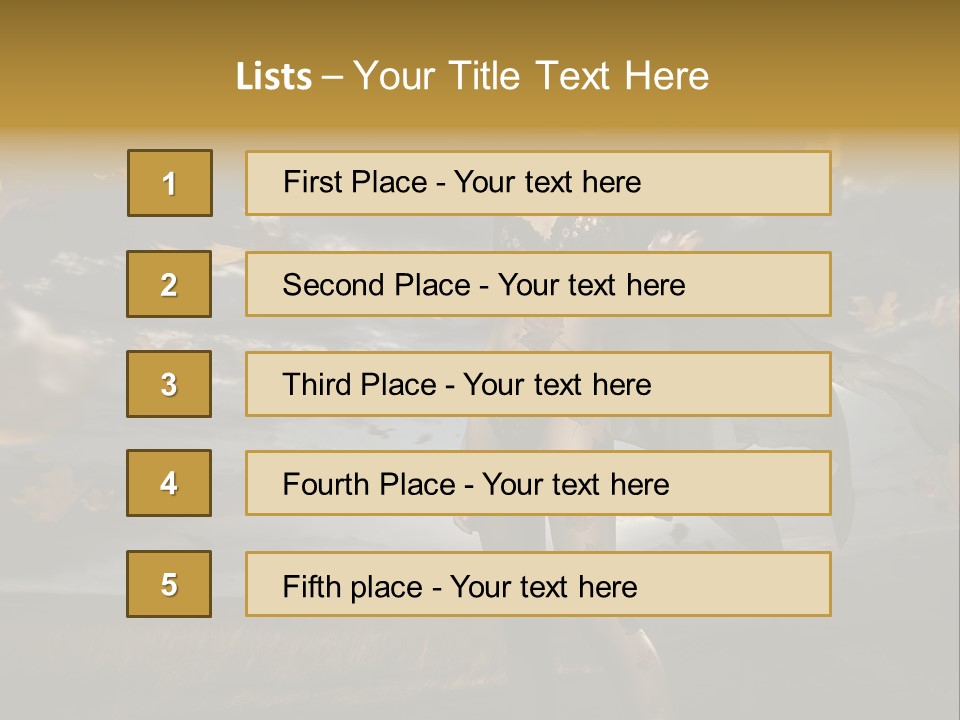This screenshot has height=720, width=960.
Task: Click the word Fourth in the list
Action: click(325, 484)
